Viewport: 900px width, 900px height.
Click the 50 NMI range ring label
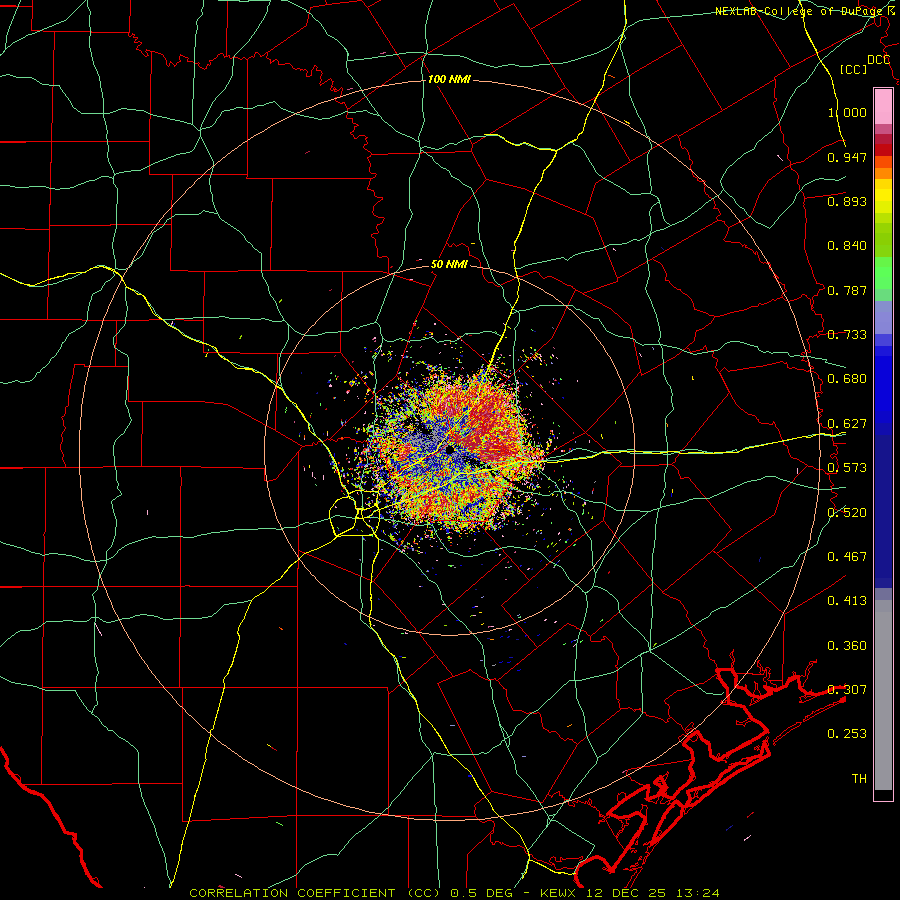(x=449, y=264)
